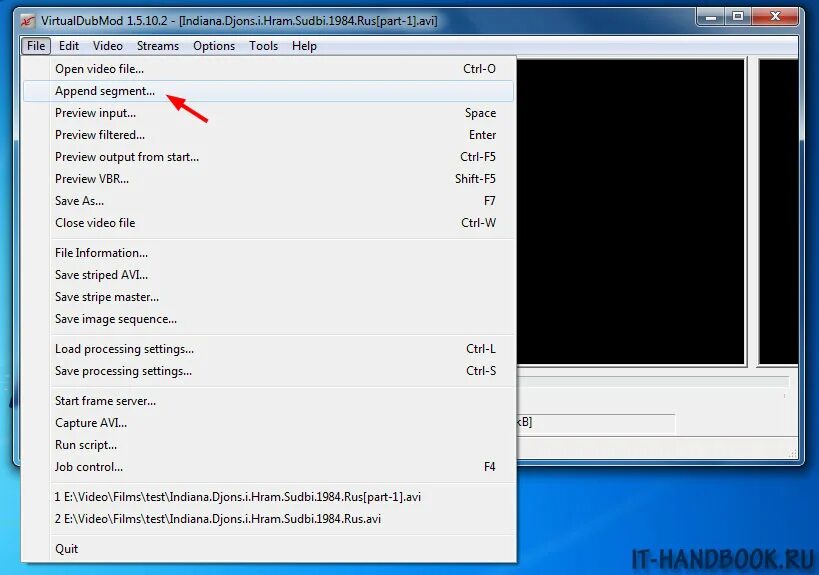
Task: Choose Save striped AVI...
Action: tap(268, 275)
